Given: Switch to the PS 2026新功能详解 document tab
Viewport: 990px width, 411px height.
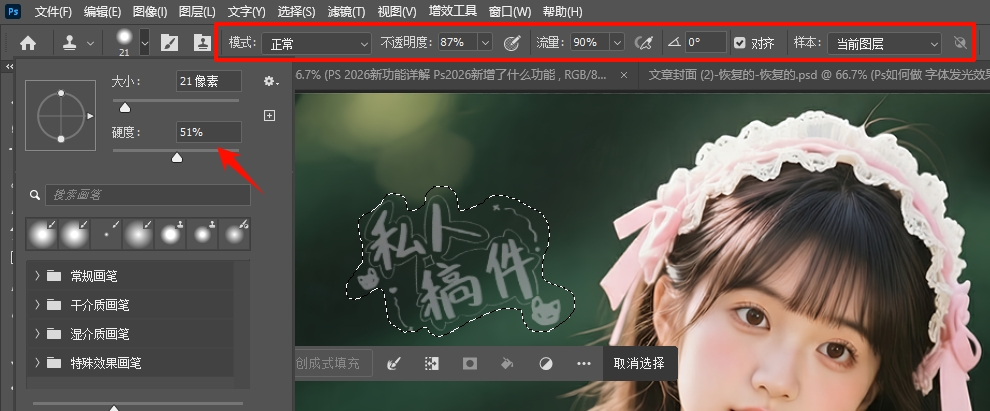Looking at the screenshot, I should pos(451,74).
